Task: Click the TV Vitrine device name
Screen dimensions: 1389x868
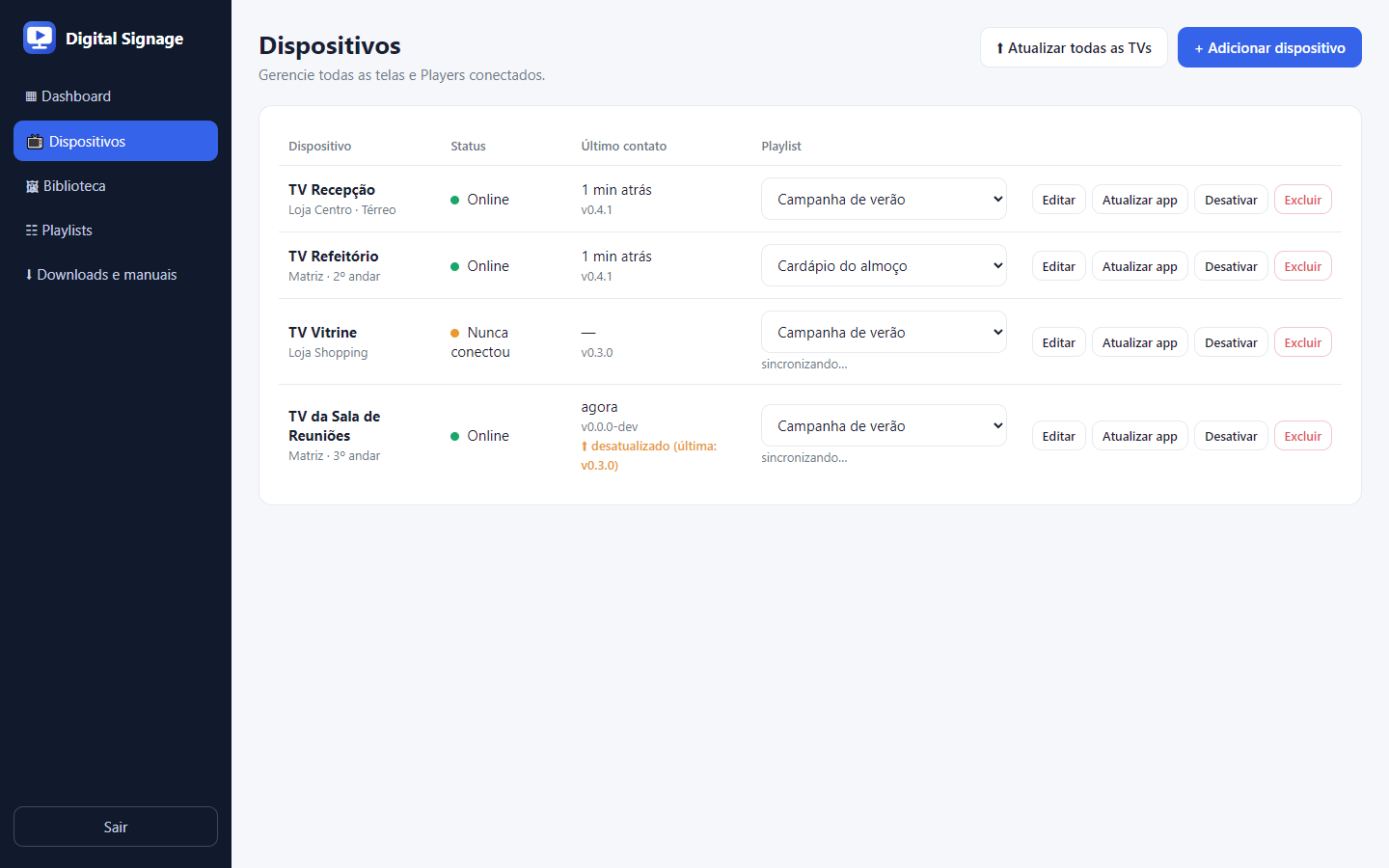Action: click(x=323, y=333)
